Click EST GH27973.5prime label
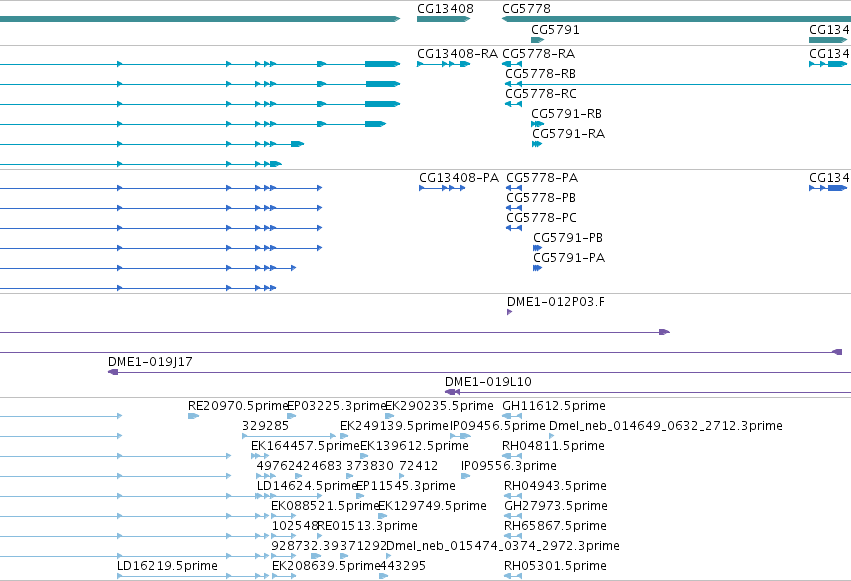This screenshot has height=581, width=851. (556, 506)
